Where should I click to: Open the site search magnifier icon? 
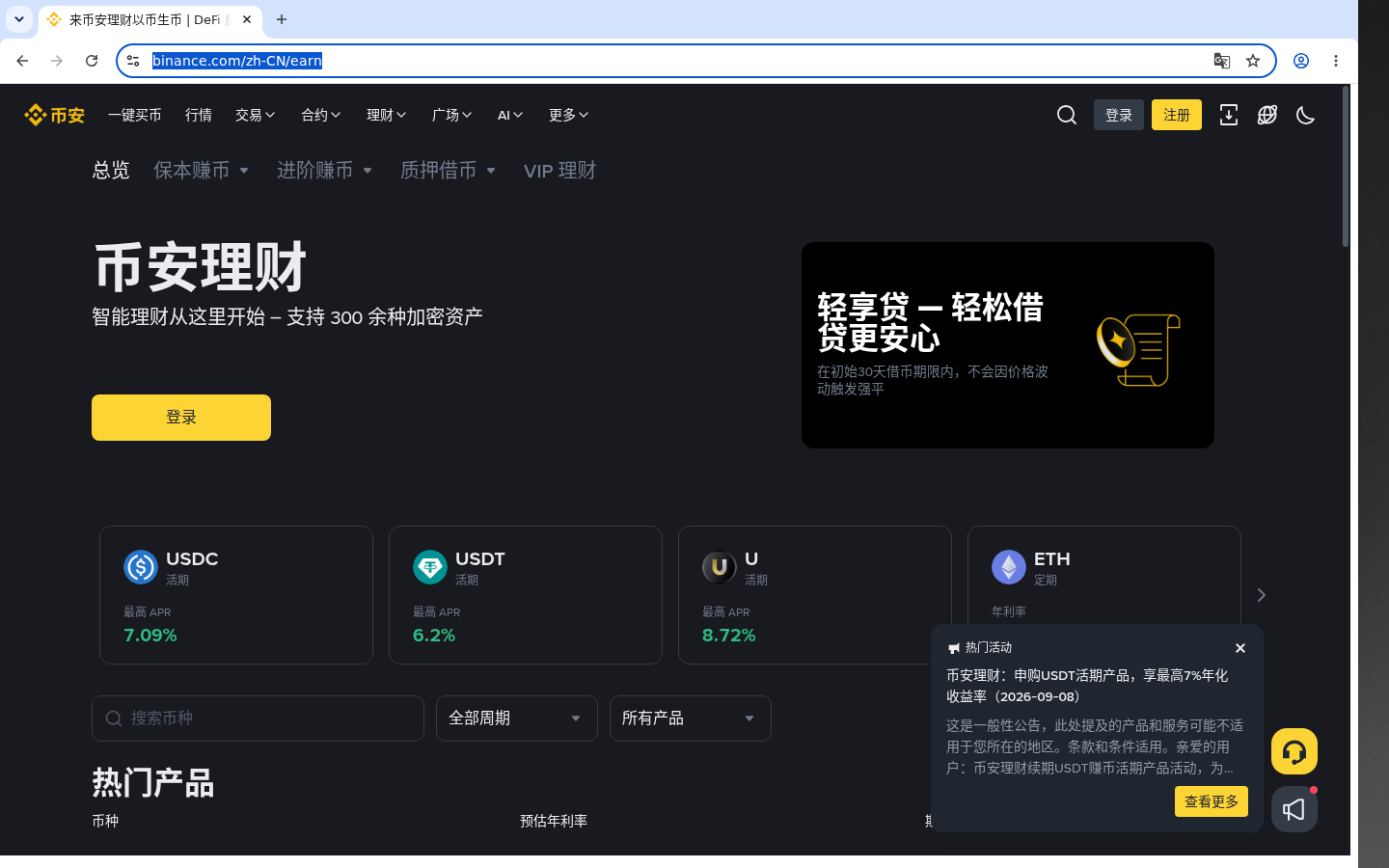tap(1066, 115)
